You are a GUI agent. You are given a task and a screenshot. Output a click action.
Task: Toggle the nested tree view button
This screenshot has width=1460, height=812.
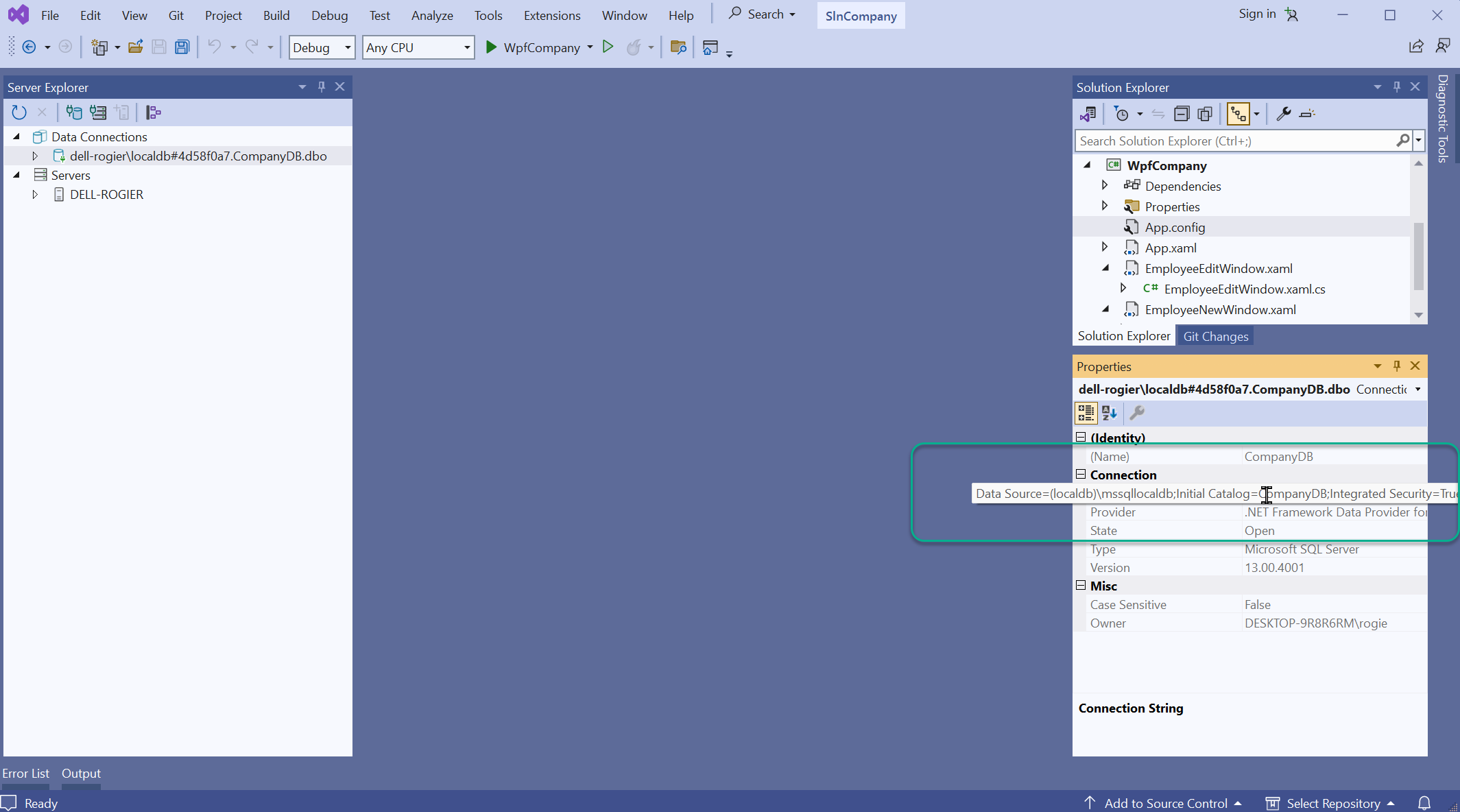coord(1238,114)
